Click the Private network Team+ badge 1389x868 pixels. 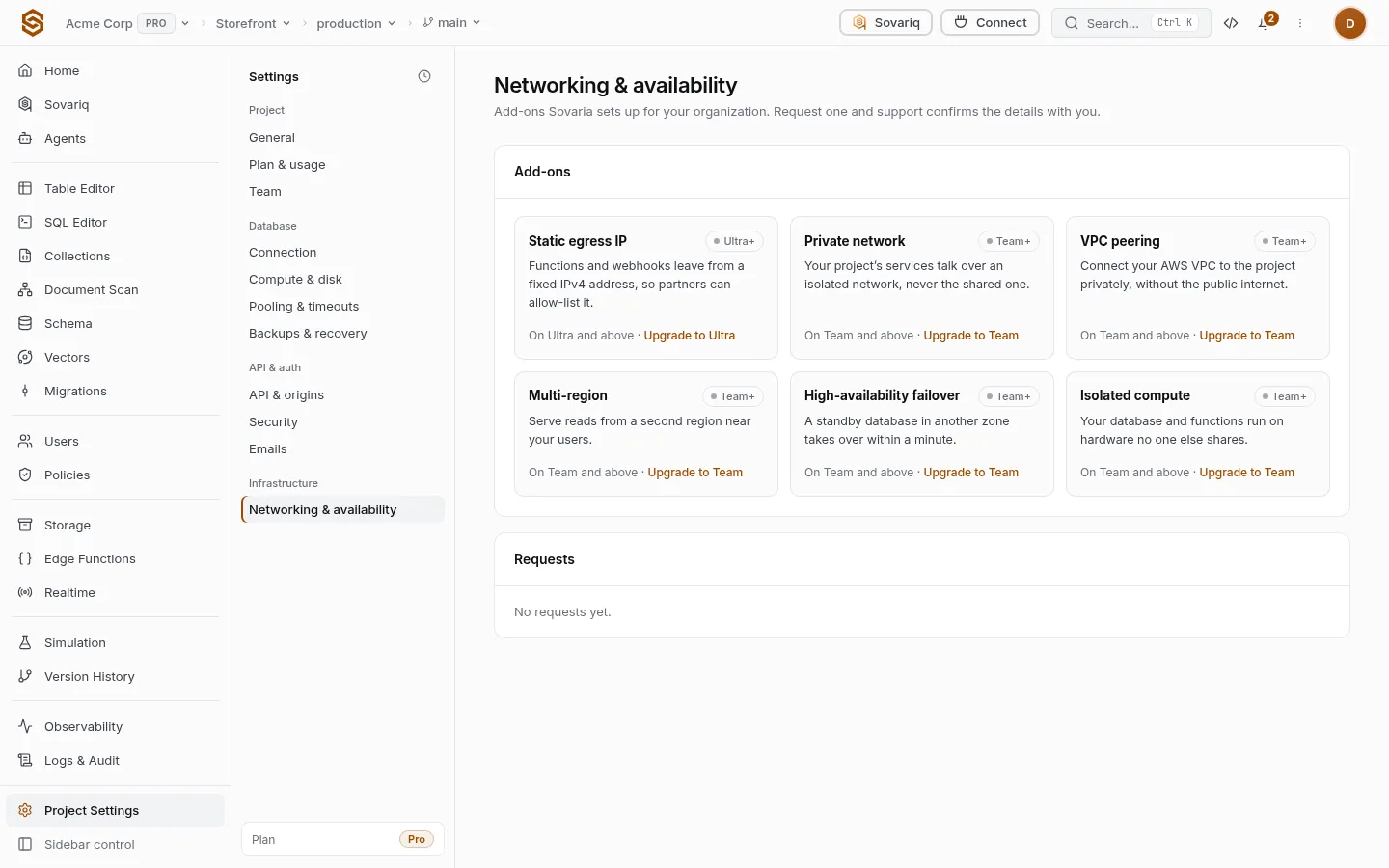pos(1009,241)
